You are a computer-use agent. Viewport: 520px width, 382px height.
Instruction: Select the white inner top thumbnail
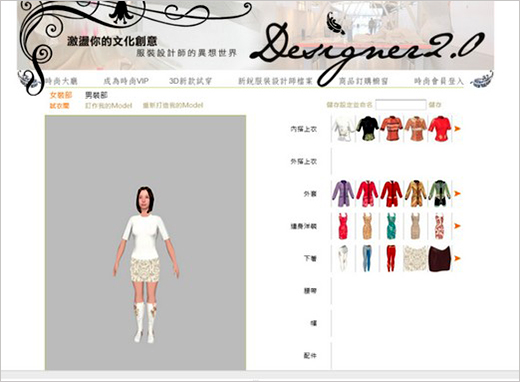pos(343,129)
